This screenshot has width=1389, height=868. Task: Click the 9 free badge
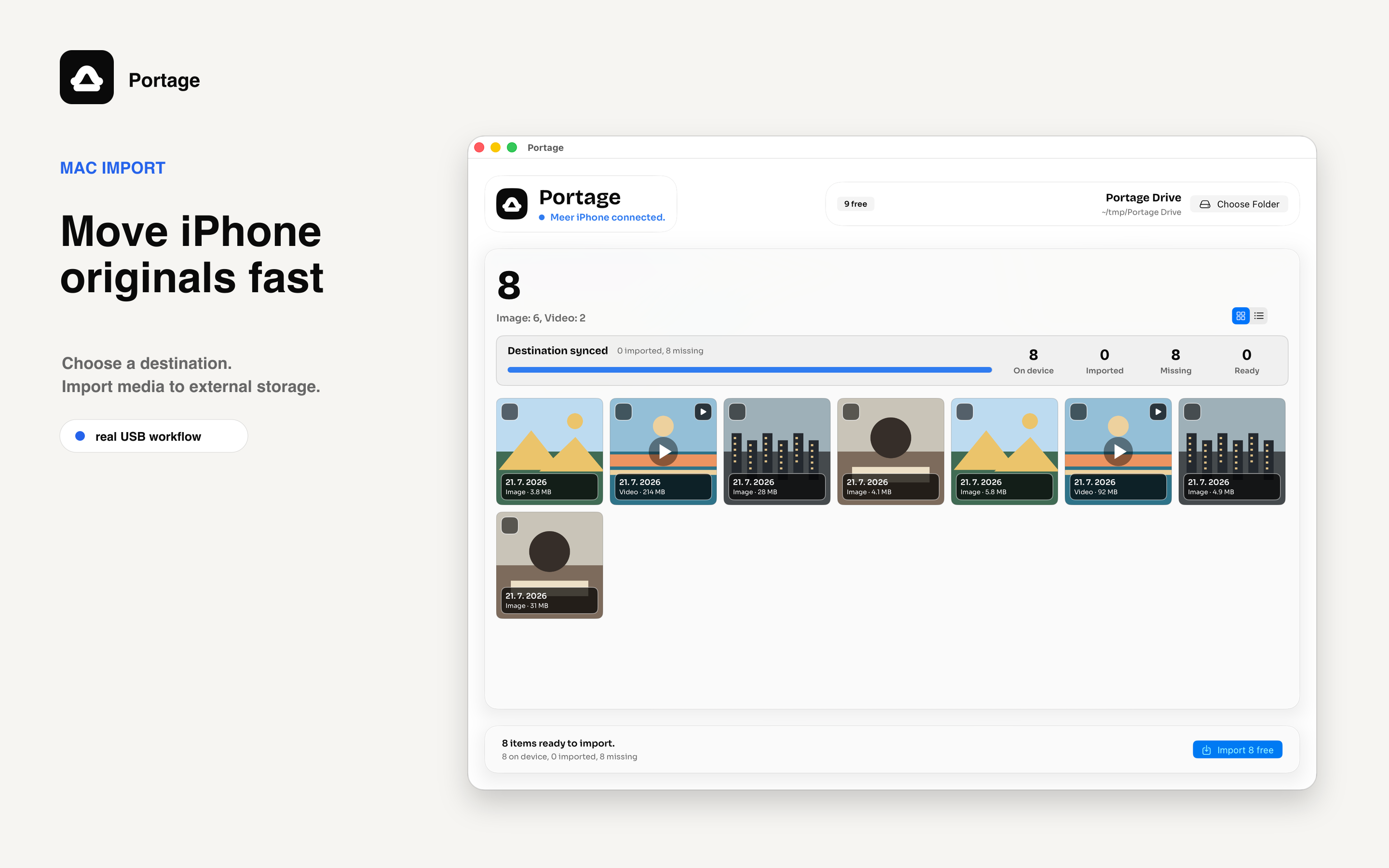click(855, 204)
